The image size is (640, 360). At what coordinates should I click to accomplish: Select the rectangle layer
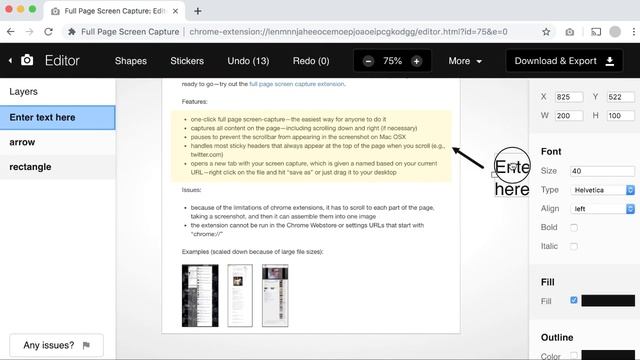58,167
